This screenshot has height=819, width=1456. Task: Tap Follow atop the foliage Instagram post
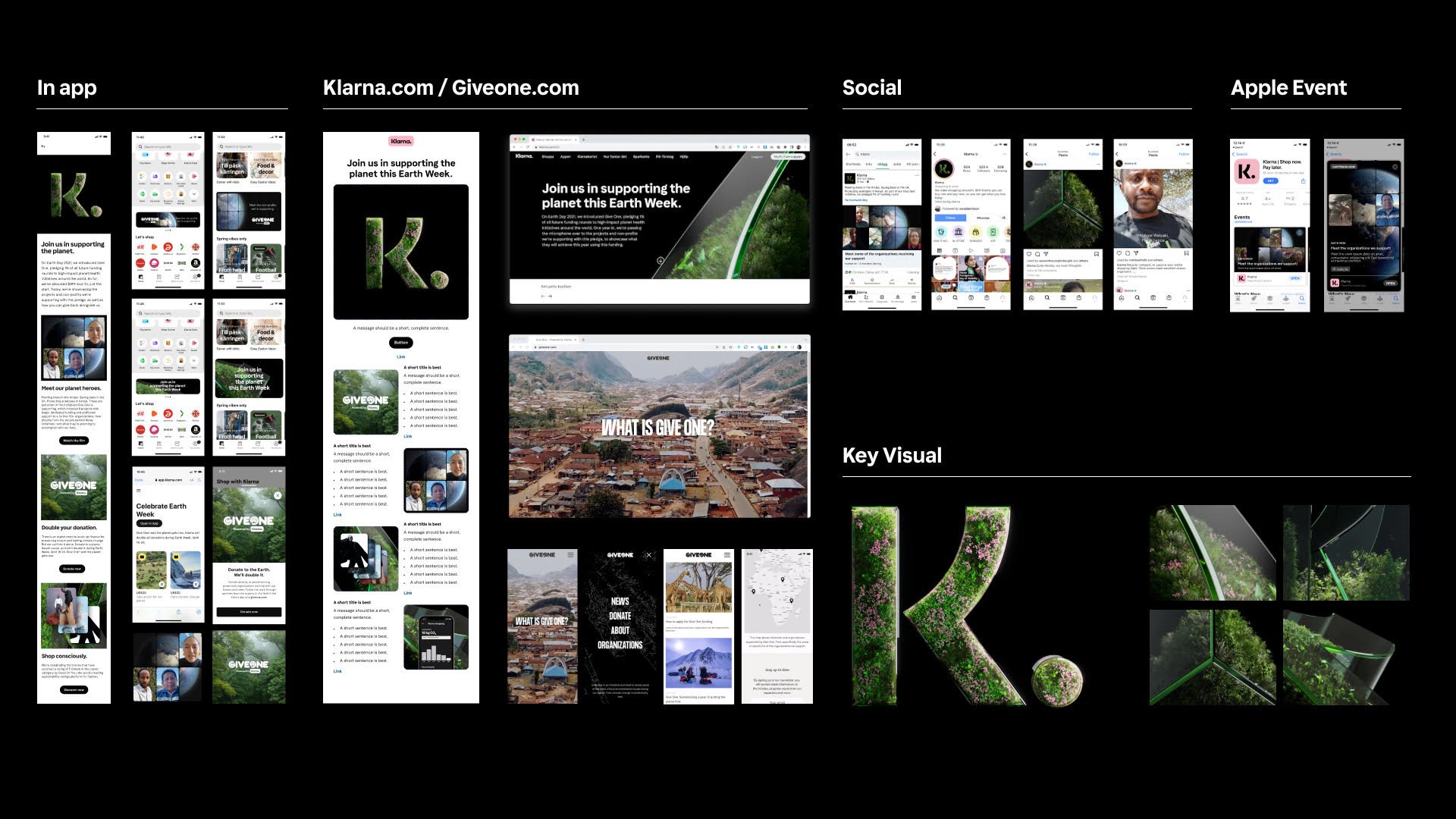[1094, 154]
